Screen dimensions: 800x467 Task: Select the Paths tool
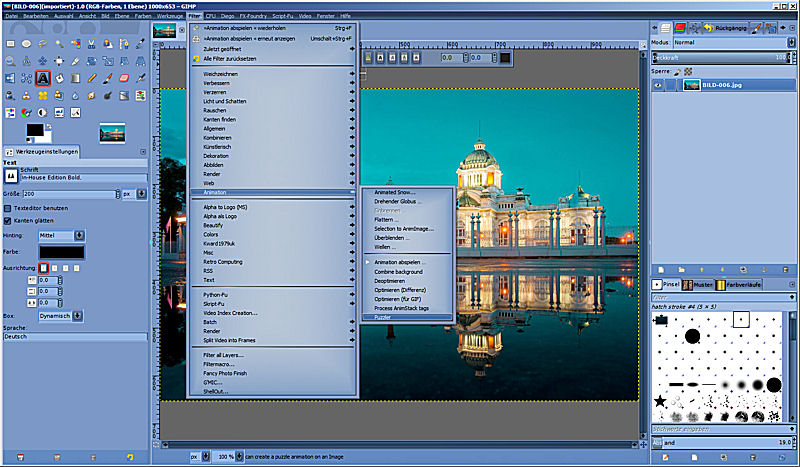click(124, 44)
